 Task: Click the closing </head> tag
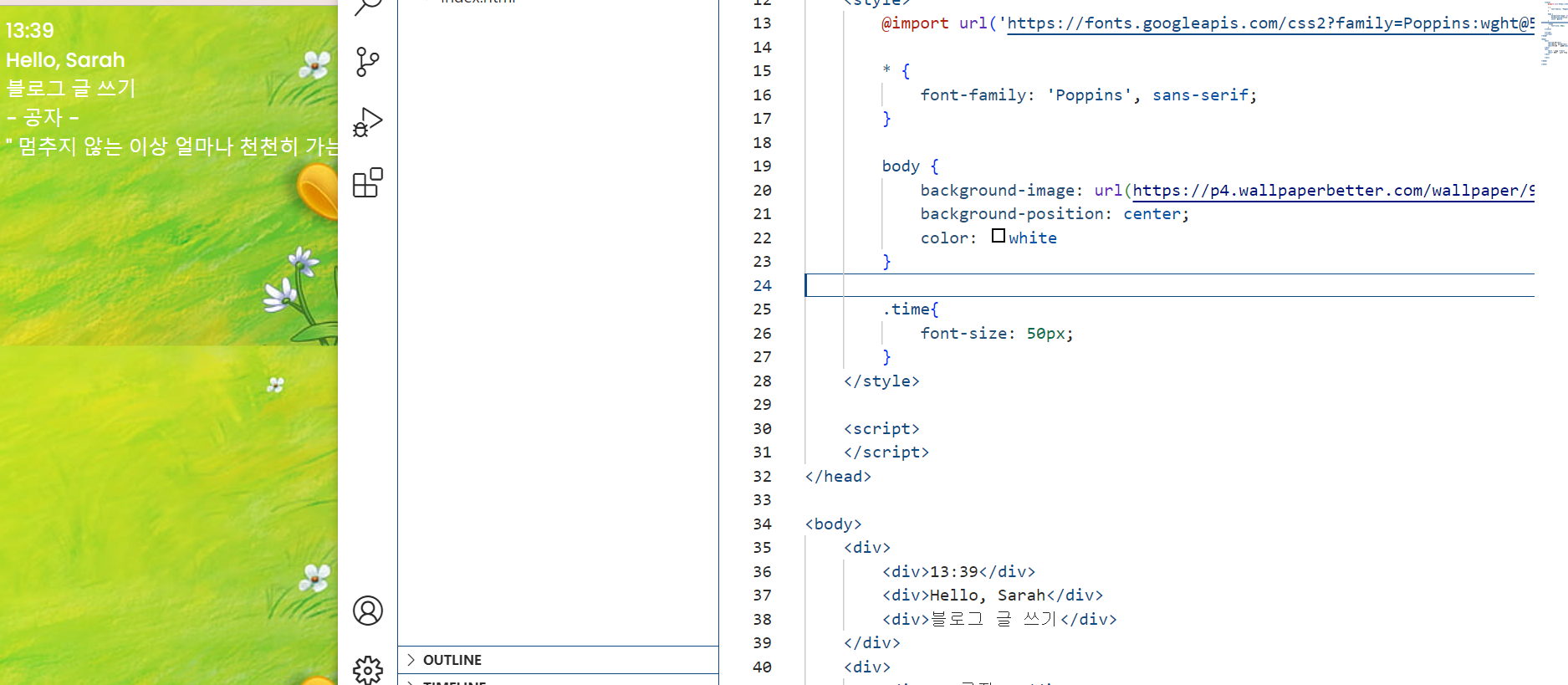pyautogui.click(x=838, y=477)
